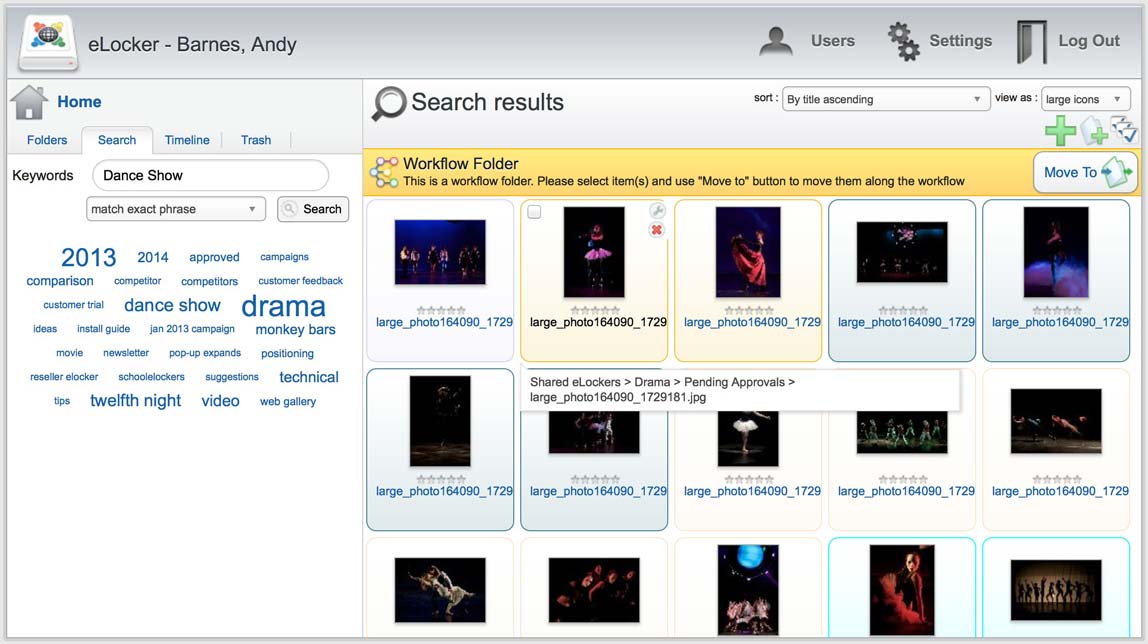Click the magnifier icon beside Search results
The image size is (1148, 644).
[389, 103]
